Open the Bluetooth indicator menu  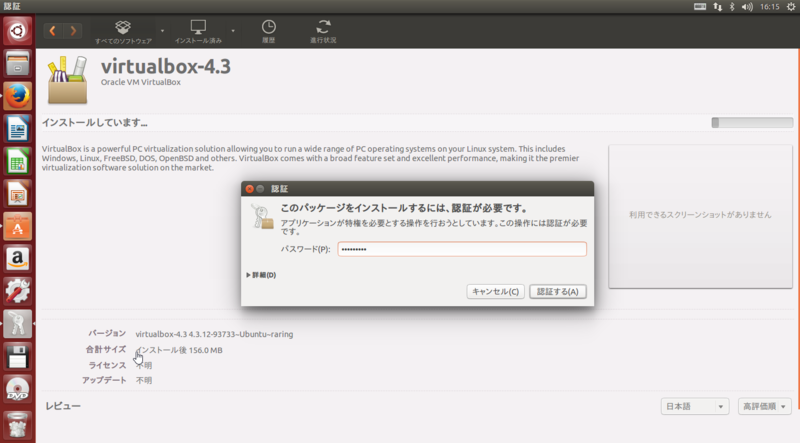pos(732,7)
